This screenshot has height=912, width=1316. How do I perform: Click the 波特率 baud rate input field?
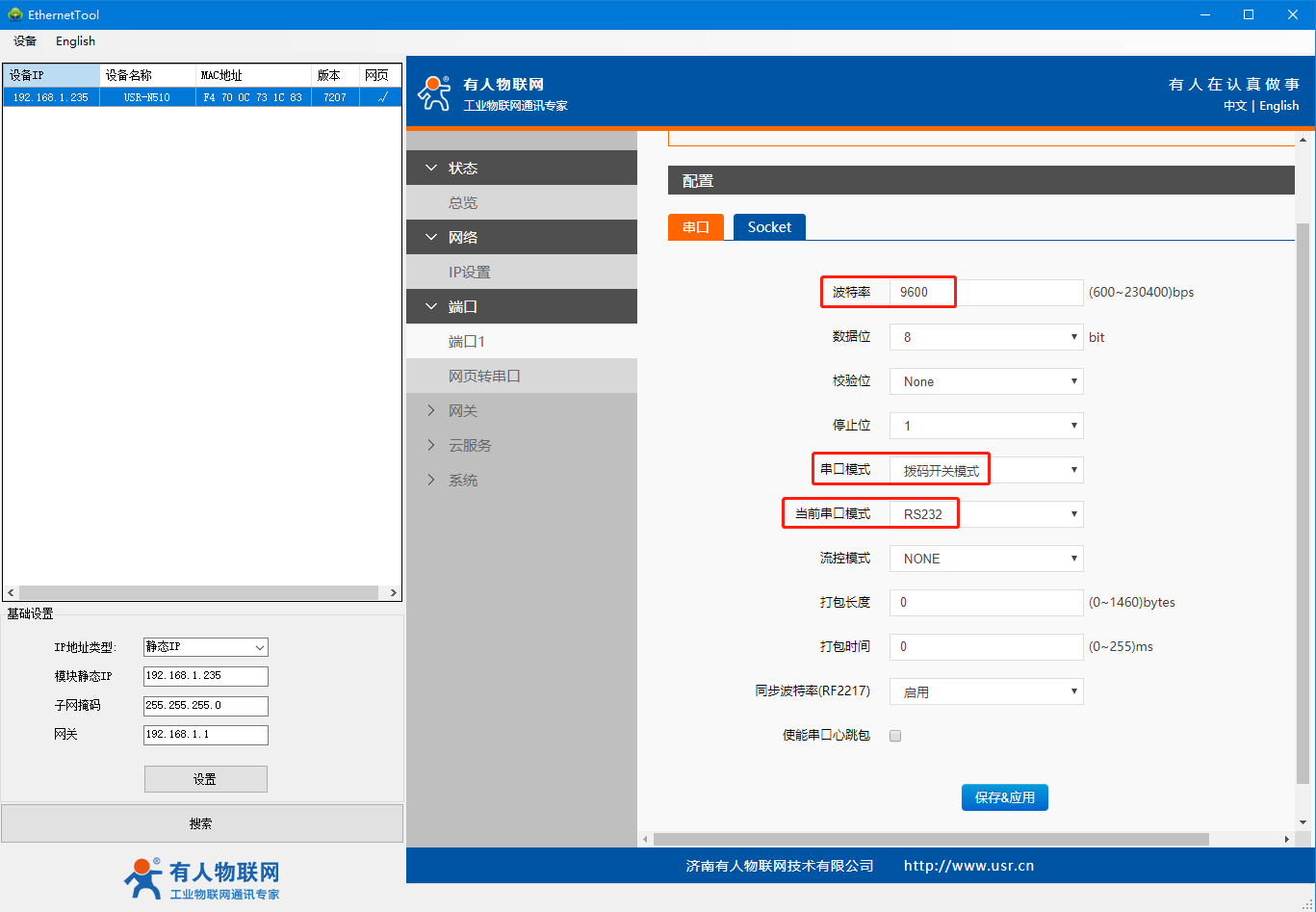[986, 293]
